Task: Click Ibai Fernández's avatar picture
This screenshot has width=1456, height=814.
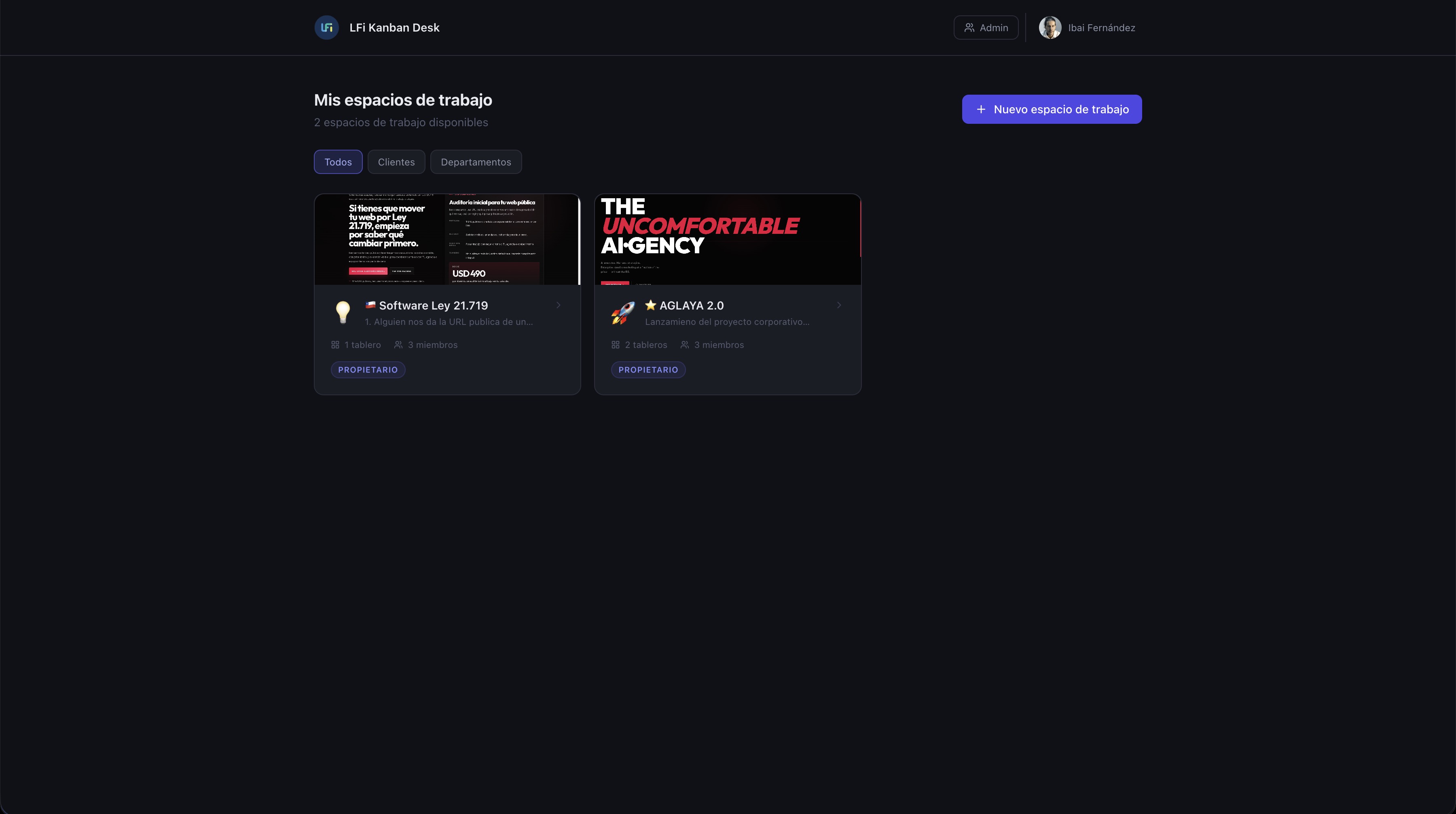Action: coord(1050,28)
